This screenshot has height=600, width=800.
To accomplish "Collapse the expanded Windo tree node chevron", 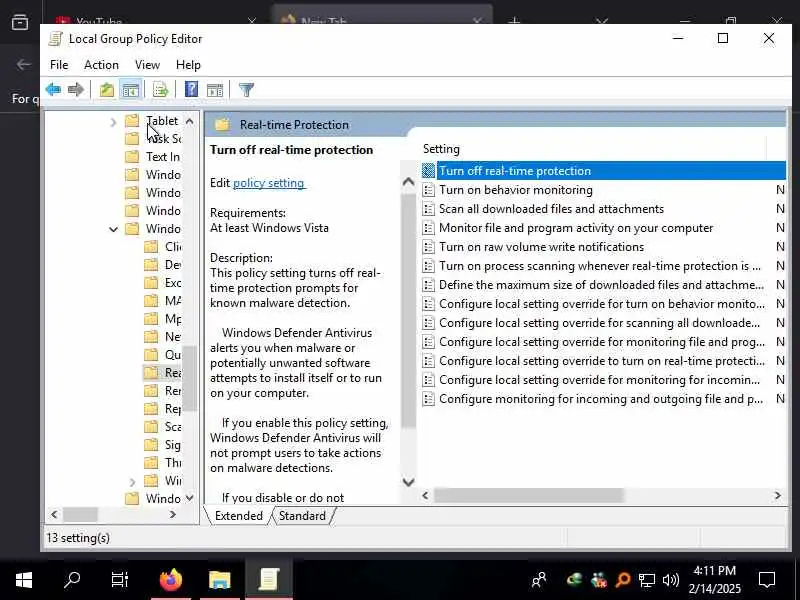I will pos(113,229).
